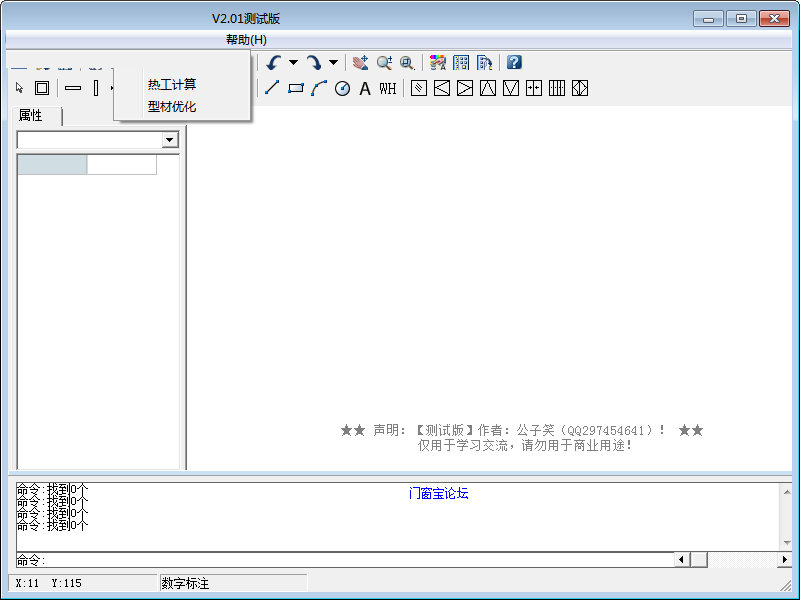Select the pan hand tool
The image size is (800, 600).
click(x=361, y=63)
